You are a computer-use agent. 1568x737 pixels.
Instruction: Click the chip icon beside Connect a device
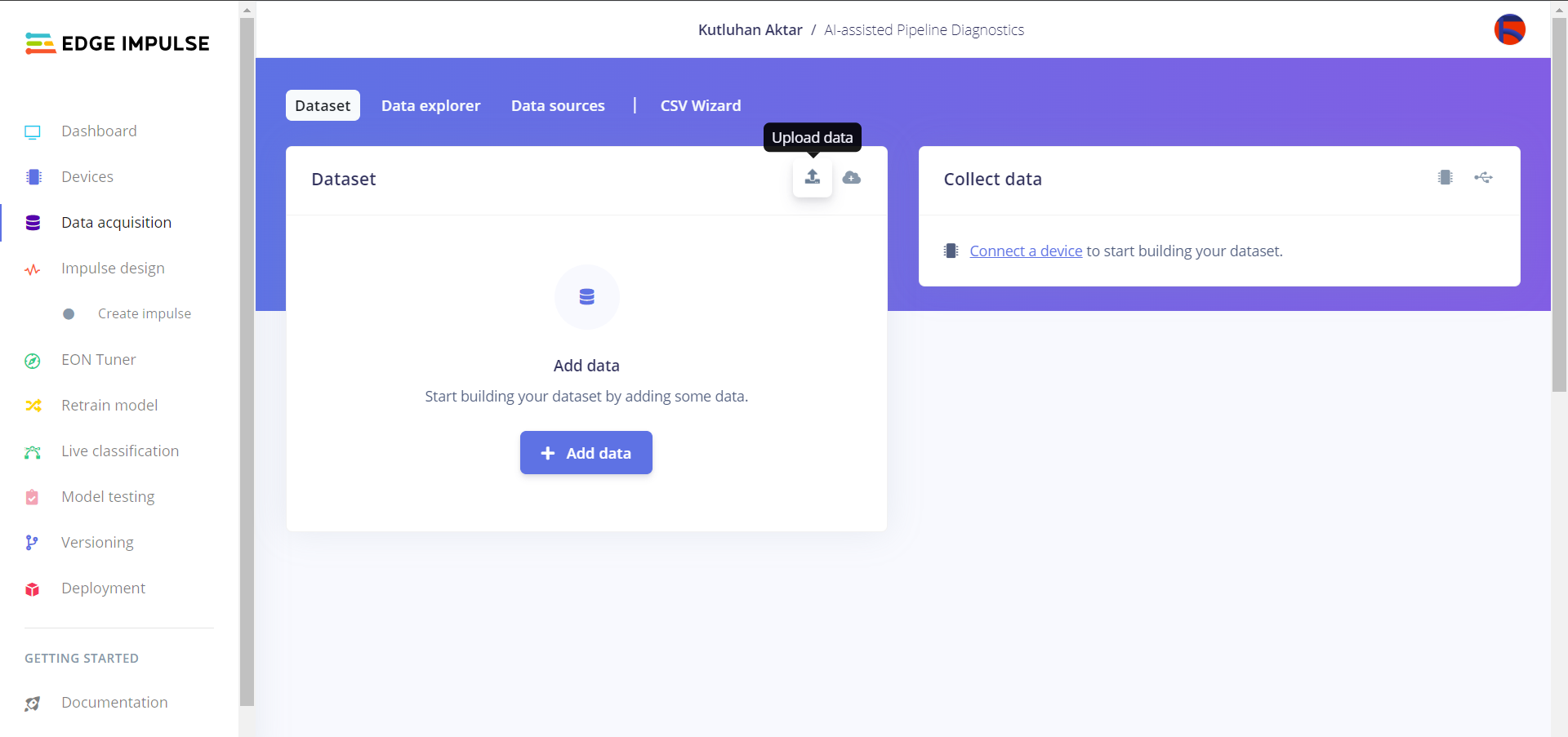(951, 251)
